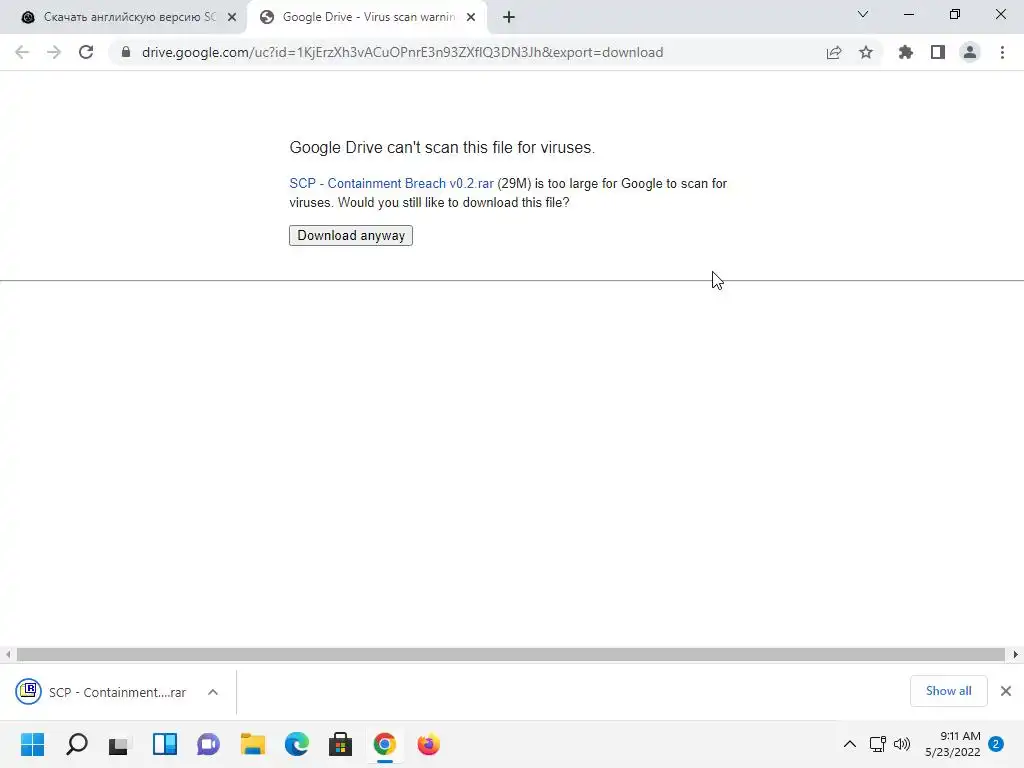
Task: Open the SCP - Containment Breach v0.2.rar link
Action: (x=391, y=184)
